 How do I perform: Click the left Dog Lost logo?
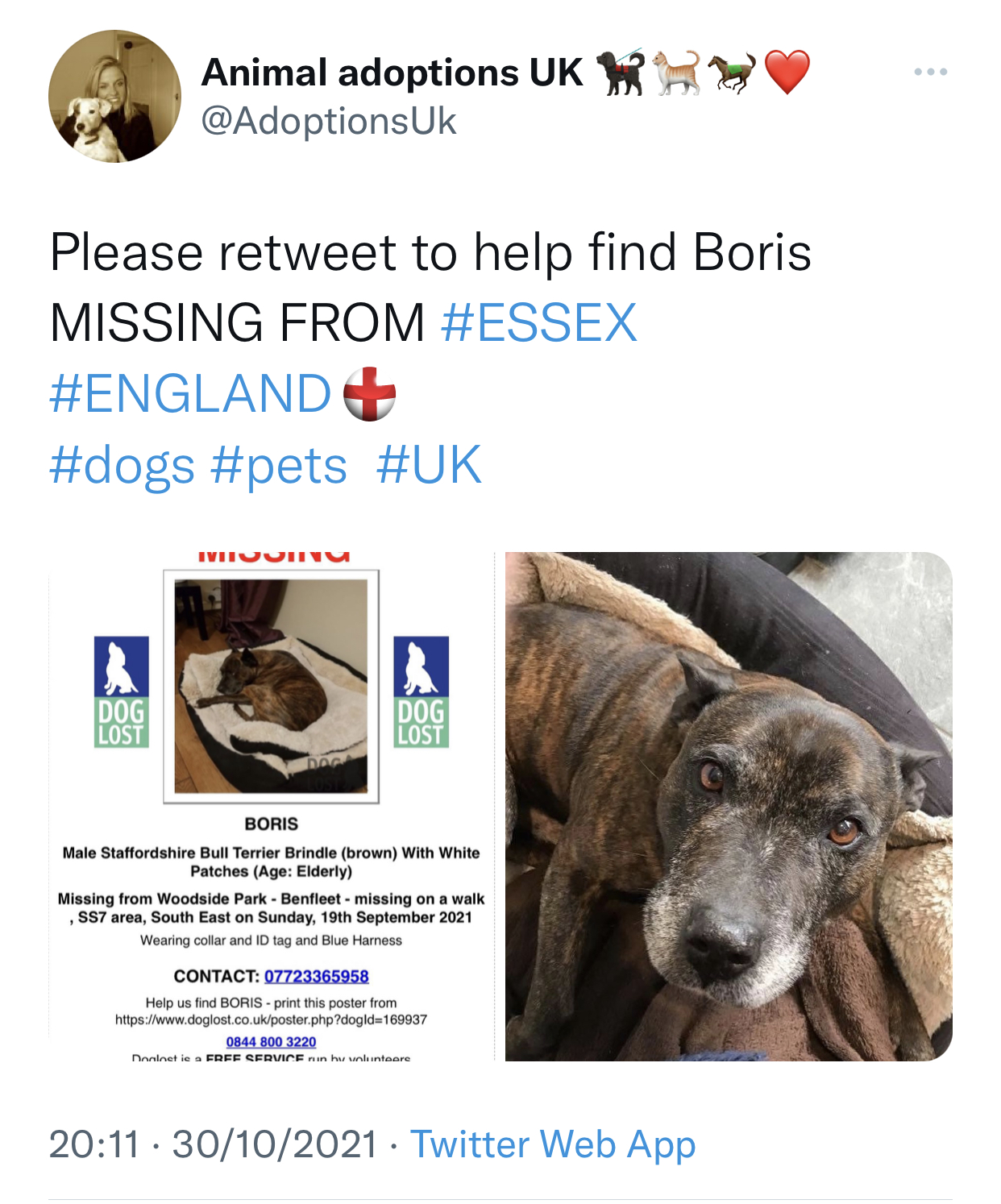[x=121, y=691]
